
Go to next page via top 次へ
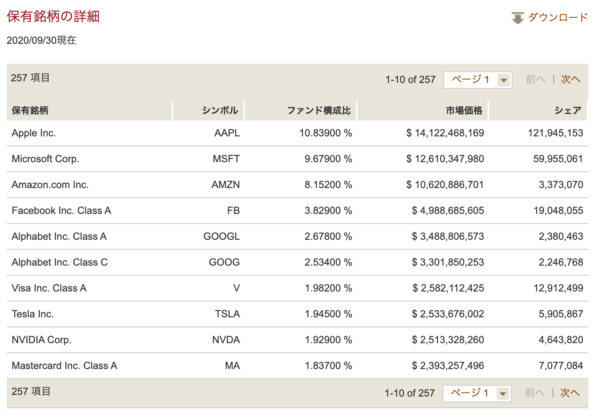point(571,79)
